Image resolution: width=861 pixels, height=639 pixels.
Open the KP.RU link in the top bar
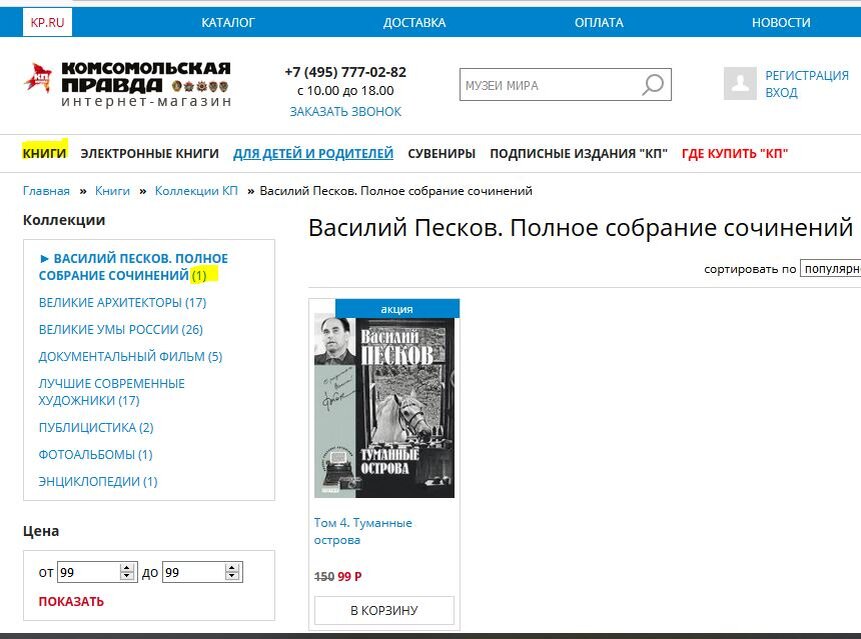click(x=47, y=23)
